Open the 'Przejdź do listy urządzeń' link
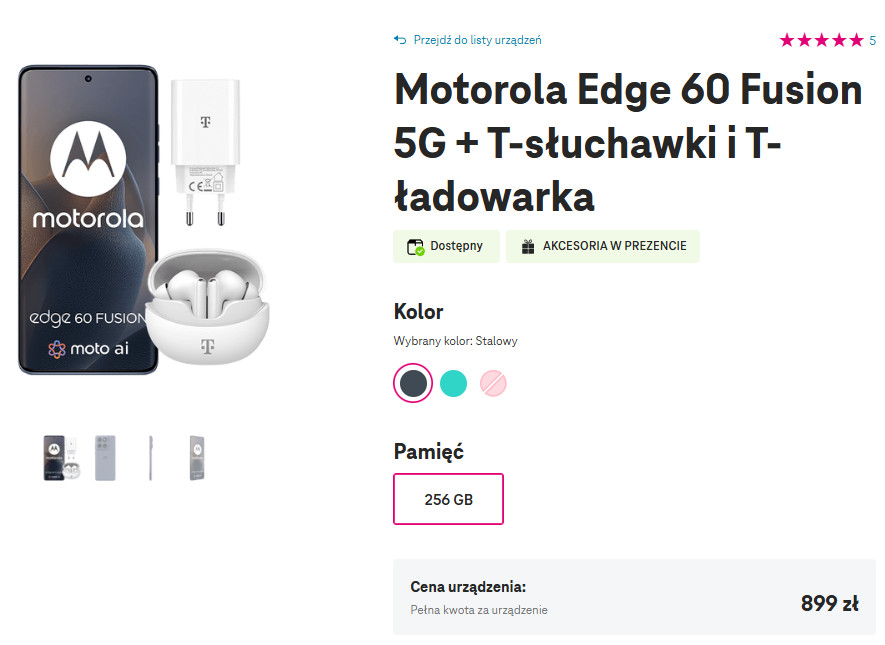This screenshot has width=885, height=645. [x=475, y=40]
